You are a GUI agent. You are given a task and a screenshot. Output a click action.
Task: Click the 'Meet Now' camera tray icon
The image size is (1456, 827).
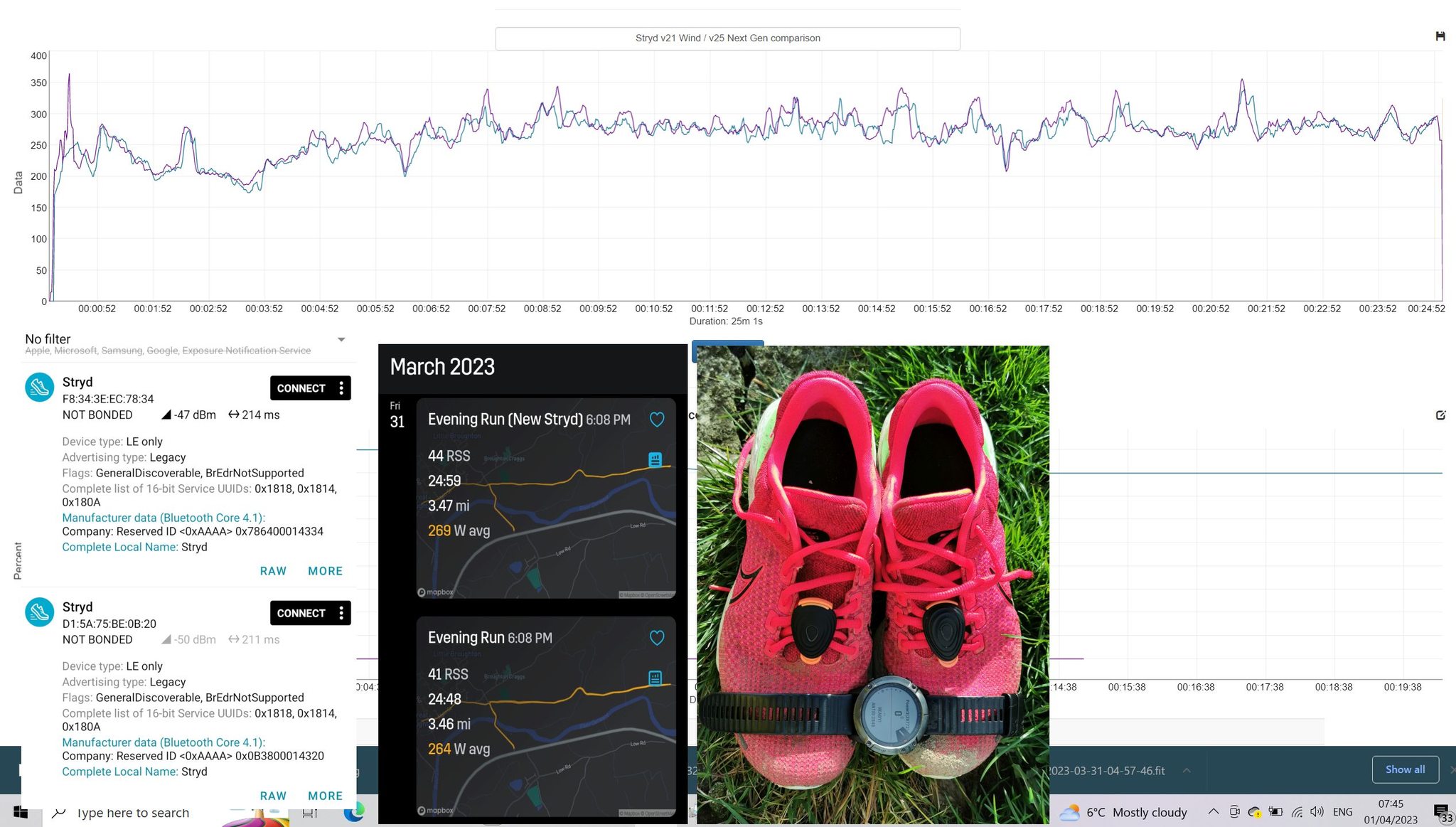[1235, 811]
